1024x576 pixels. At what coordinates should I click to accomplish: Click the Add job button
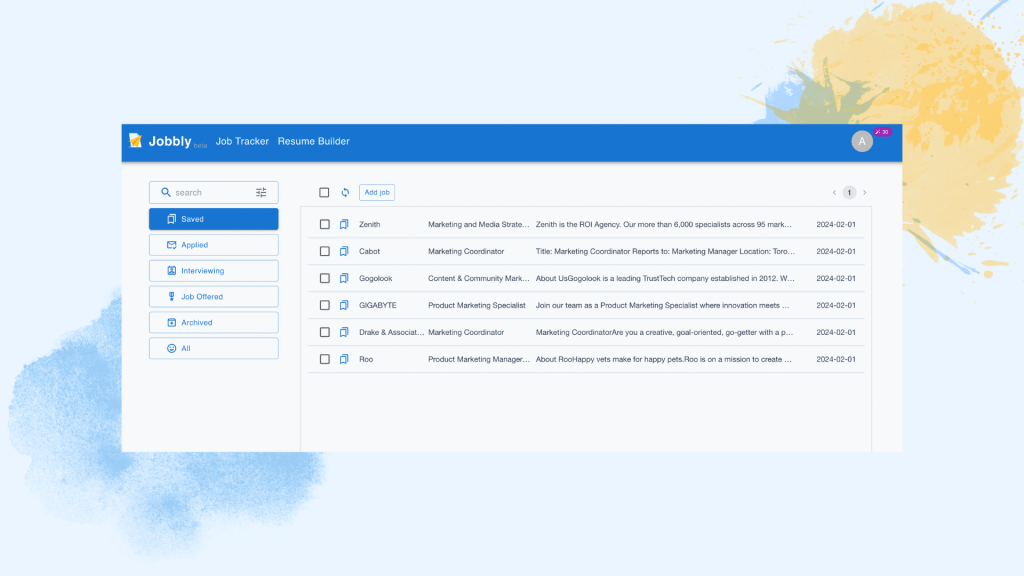click(376, 192)
